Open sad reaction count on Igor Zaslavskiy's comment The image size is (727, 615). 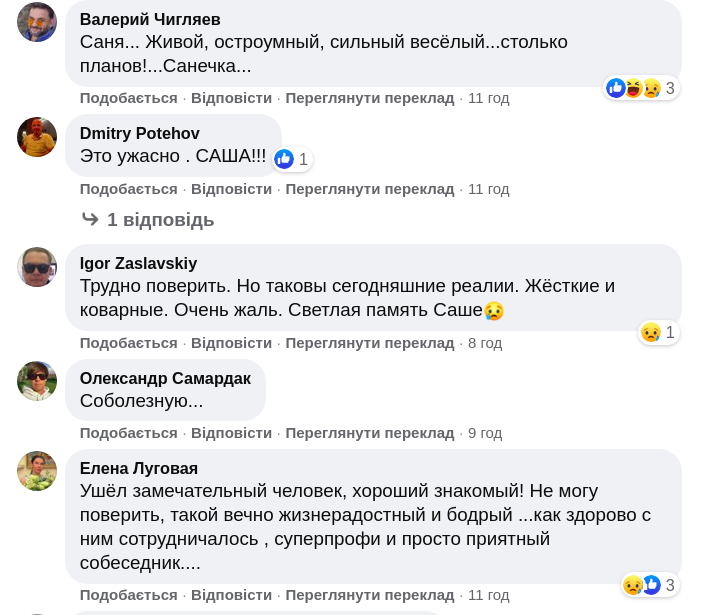pos(659,332)
